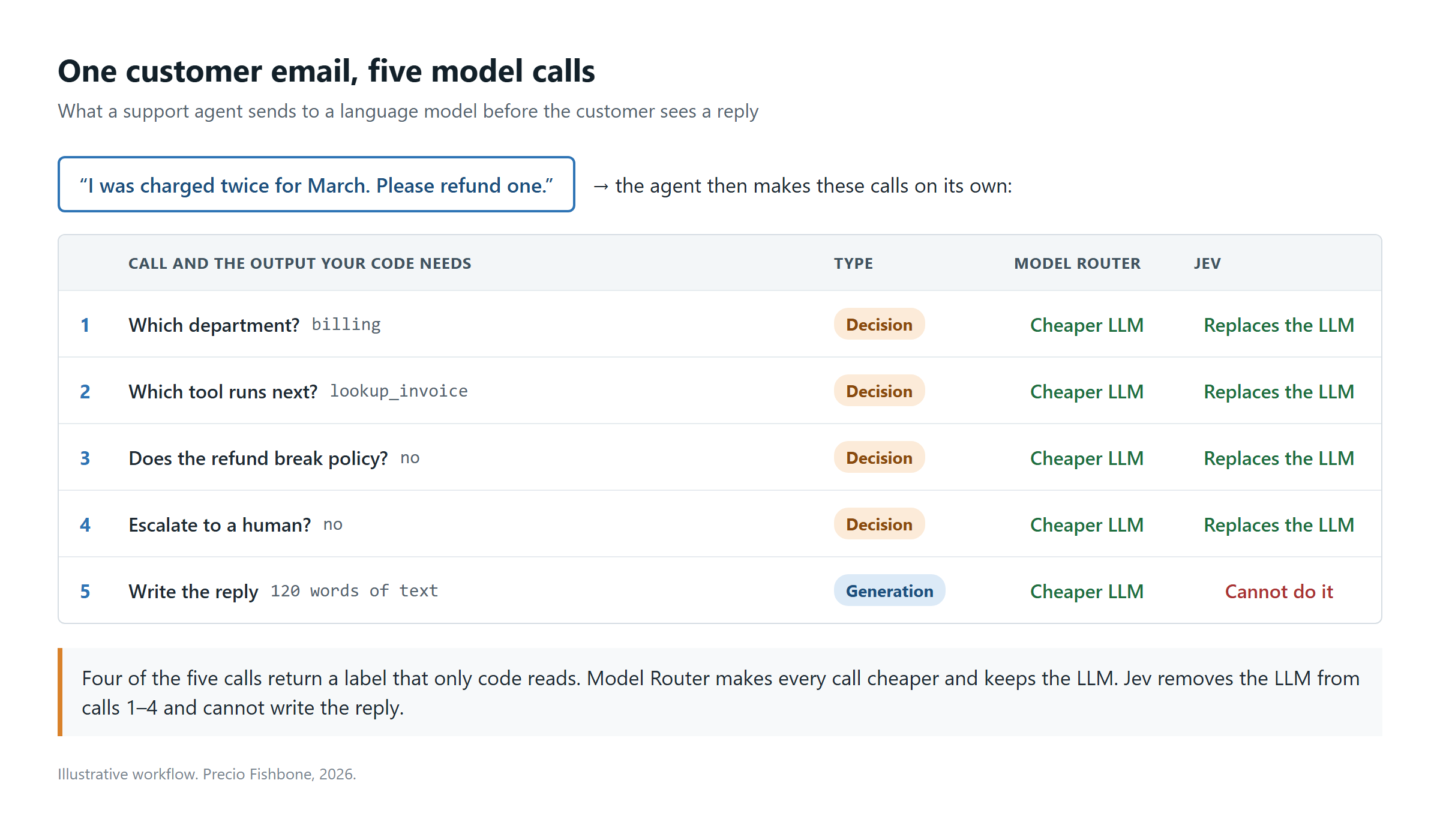Click "Replaces the LLM" in the "Which tool runs next?" row
This screenshot has height=840, width=1440.
pos(1279,391)
